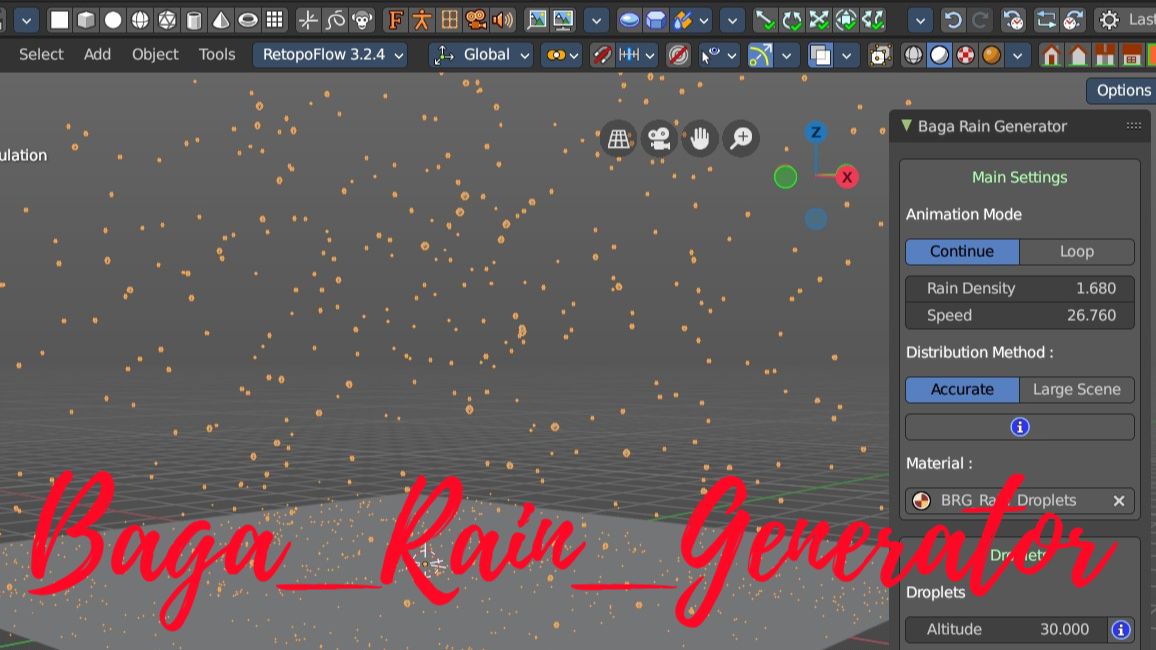Viewport: 1156px width, 650px height.
Task: Add an empty axes object
Action: click(308, 20)
